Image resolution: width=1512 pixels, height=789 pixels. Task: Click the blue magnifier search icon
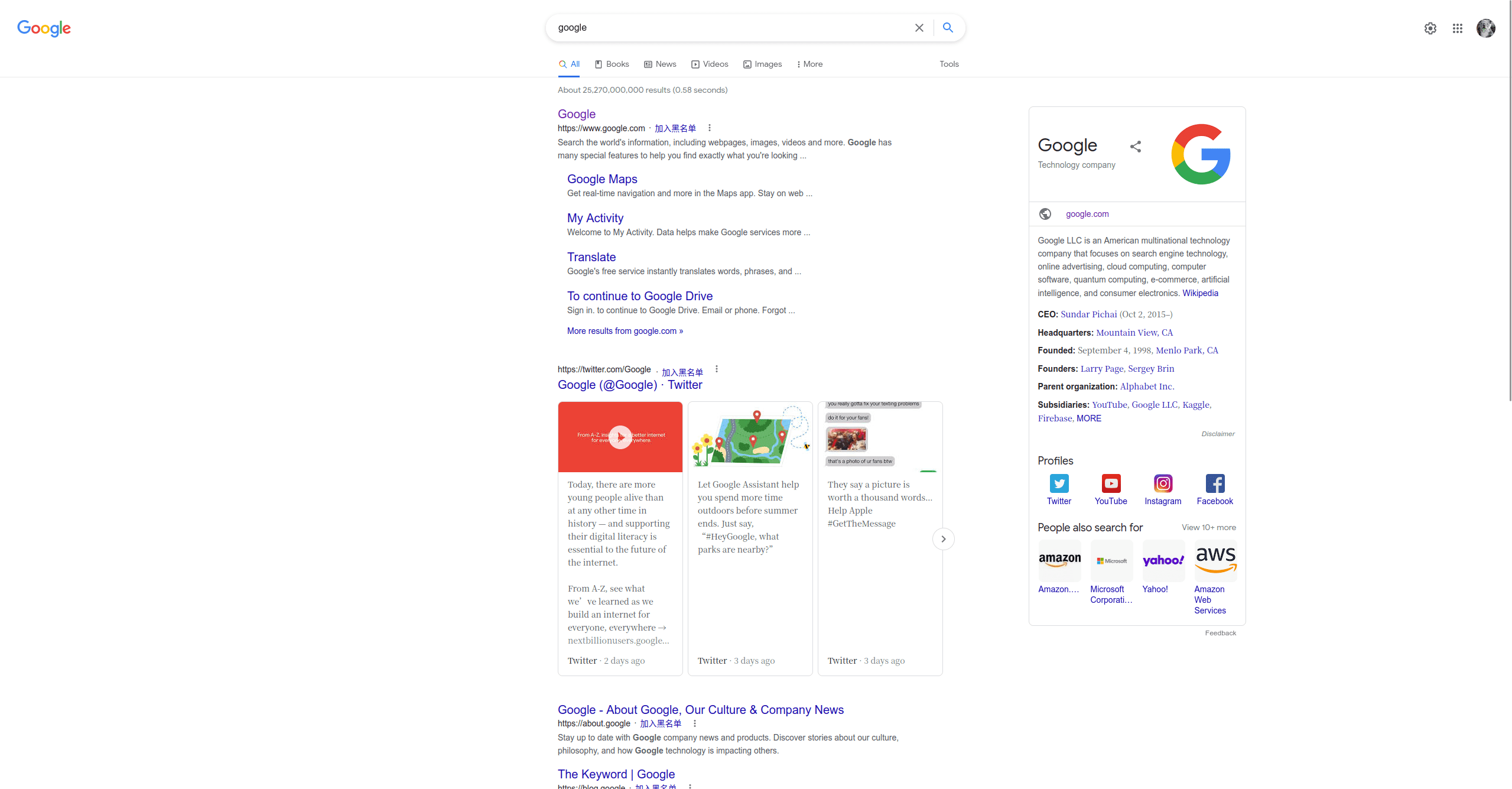[x=948, y=28]
